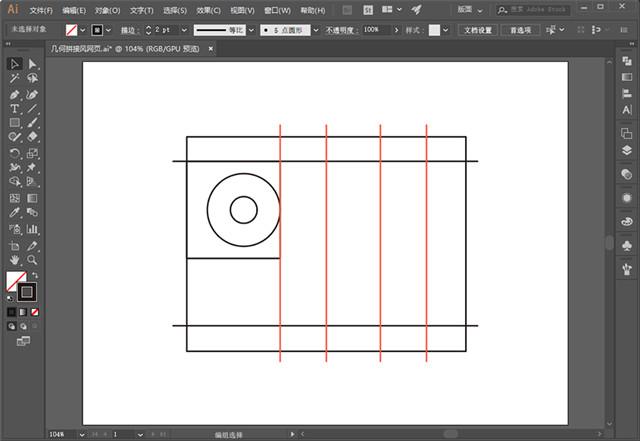Open the 效果(C) menu
Viewport: 640px width, 441px height.
coord(208,9)
